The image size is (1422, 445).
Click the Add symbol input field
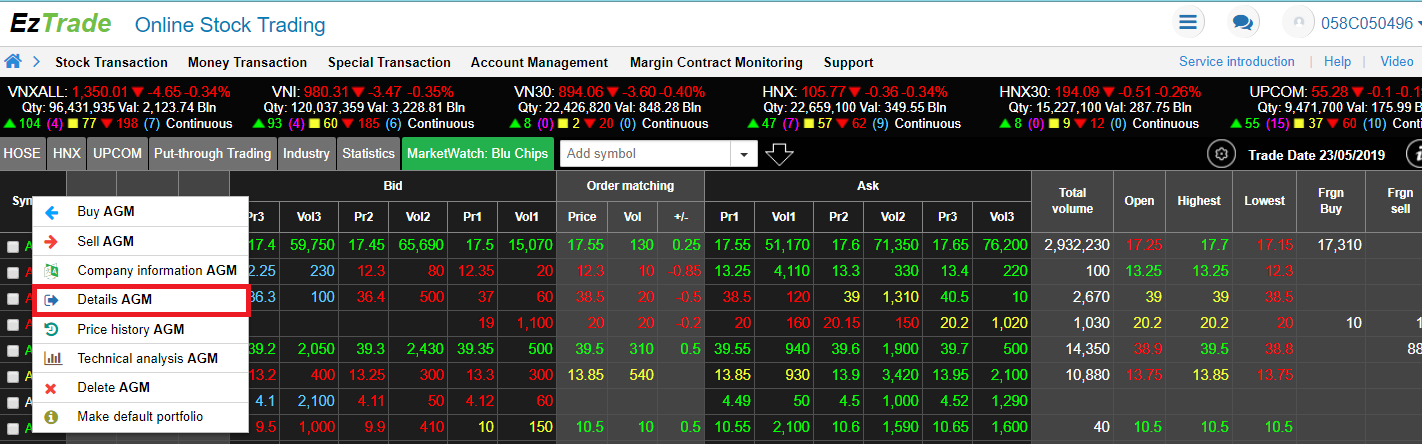tap(643, 154)
